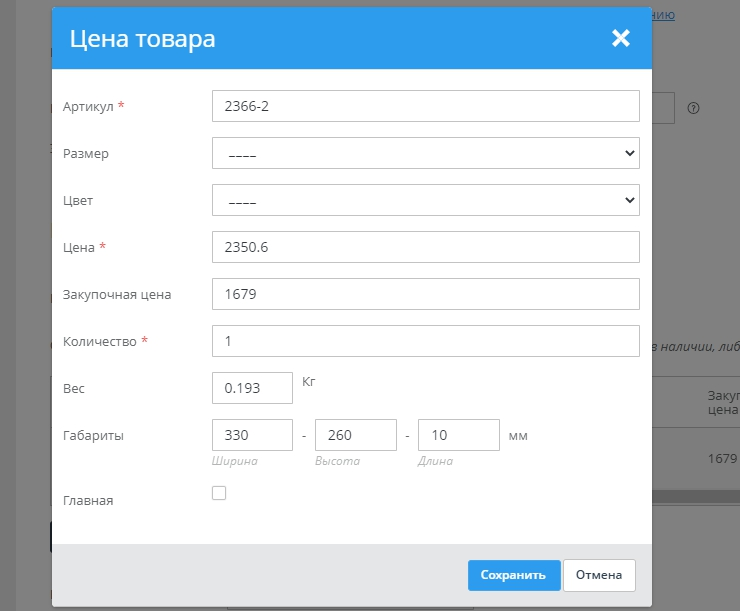Image resolution: width=740 pixels, height=611 pixels.
Task: Click the Высота dimension field
Action: point(355,435)
